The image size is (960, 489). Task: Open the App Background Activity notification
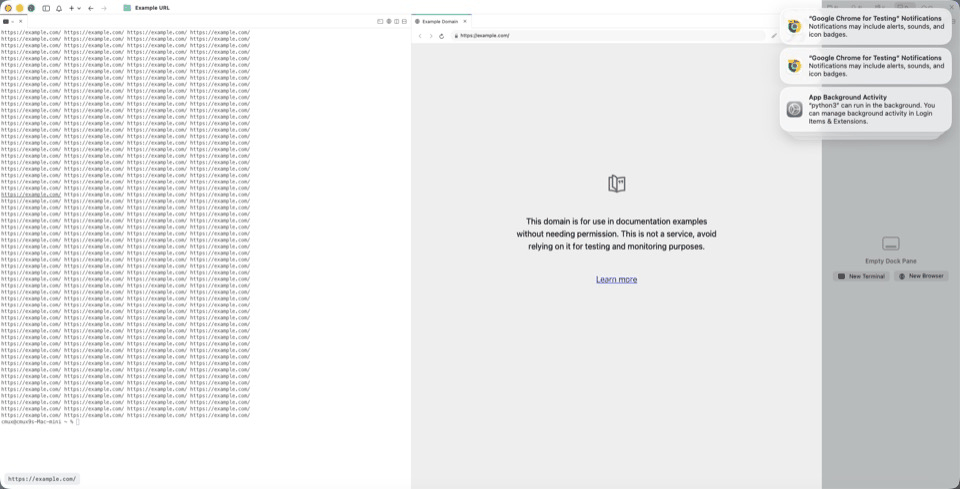coord(866,109)
